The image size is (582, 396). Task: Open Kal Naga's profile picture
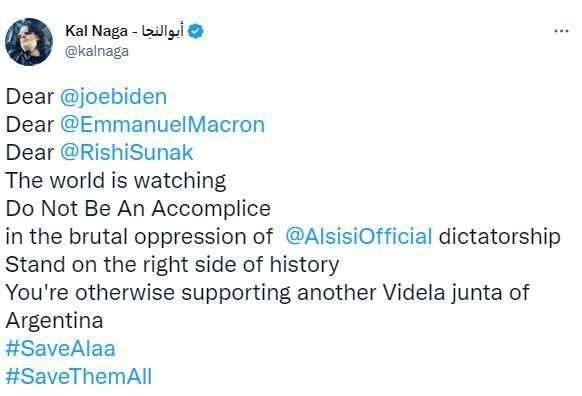coord(29,42)
